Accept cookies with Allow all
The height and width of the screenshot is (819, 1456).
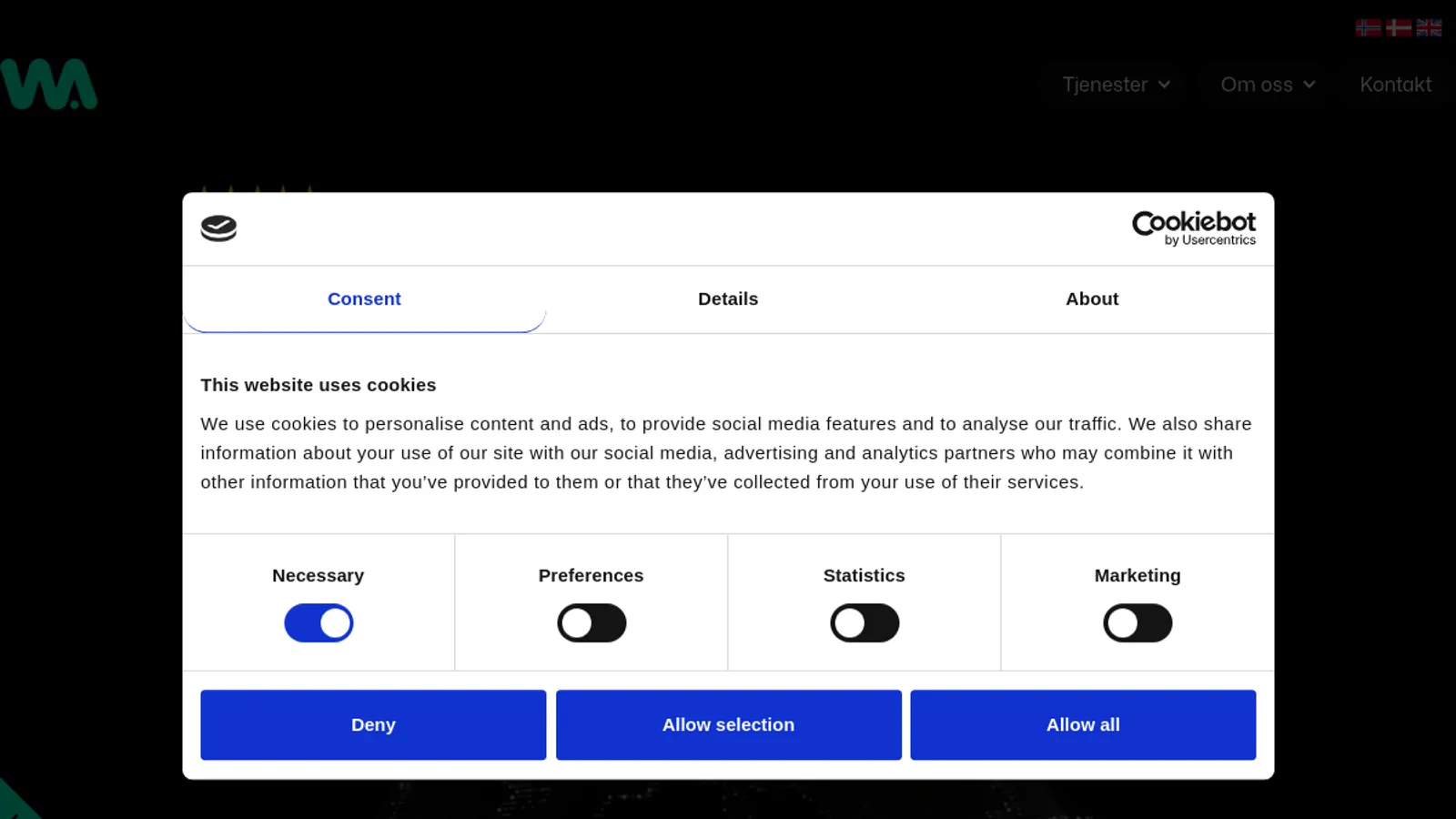point(1083,725)
